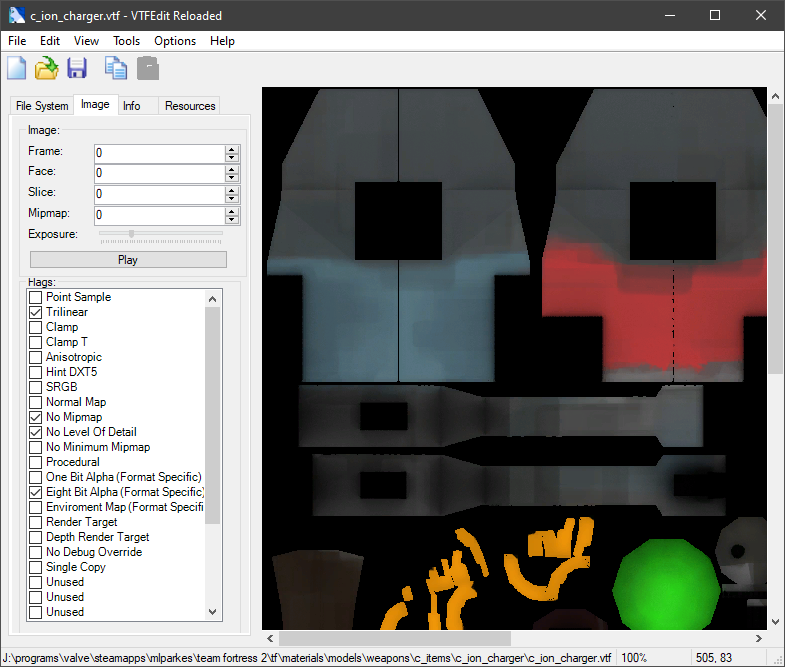Click the Open file folder icon
Viewport: 785px width, 667px height.
point(47,68)
